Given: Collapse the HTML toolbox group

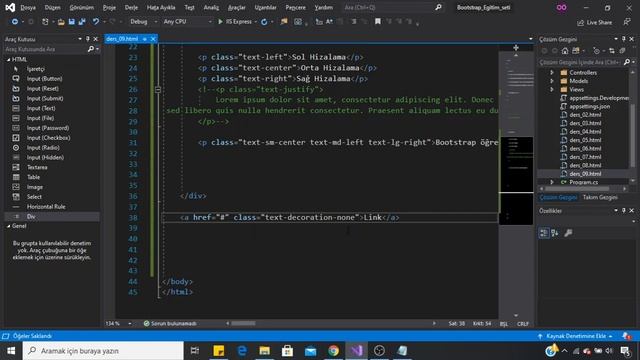Looking at the screenshot, I should [9, 60].
